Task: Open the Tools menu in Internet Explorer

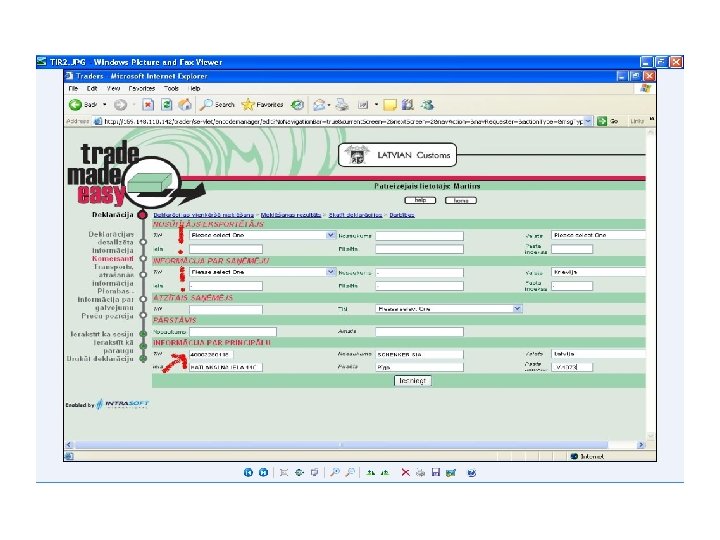Action: click(x=171, y=88)
